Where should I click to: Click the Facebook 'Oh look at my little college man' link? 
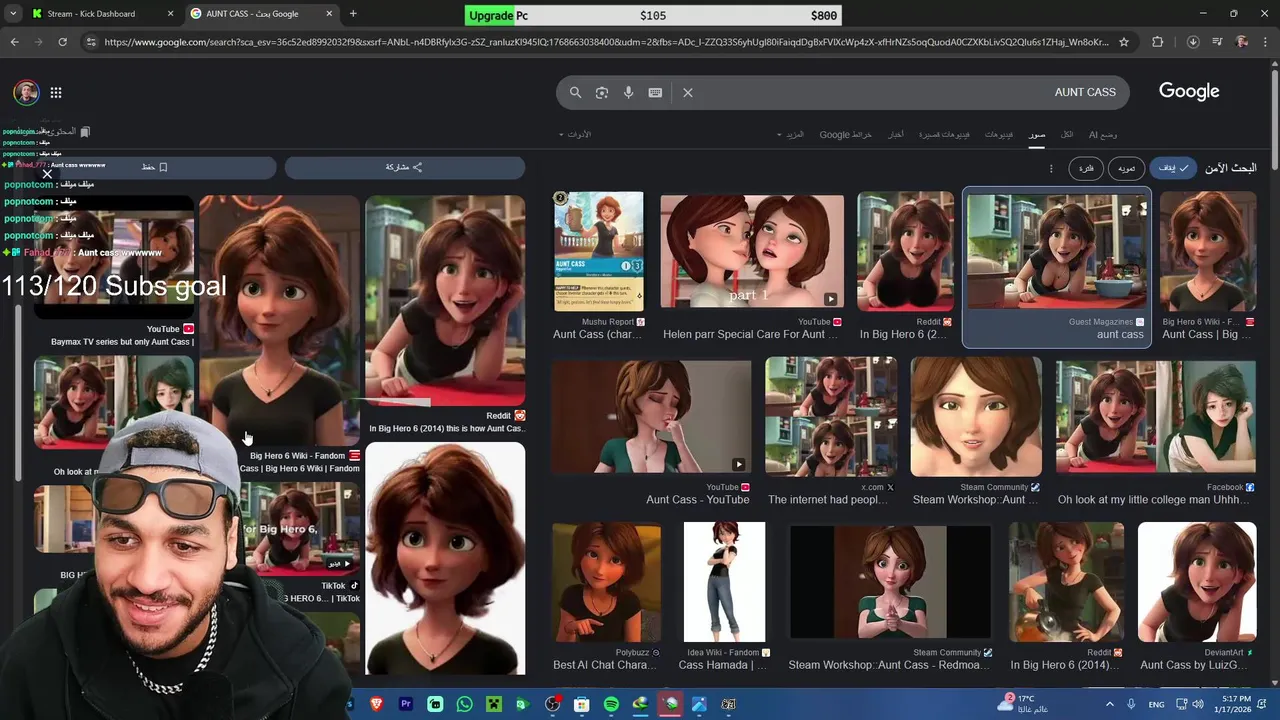pyautogui.click(x=1155, y=500)
